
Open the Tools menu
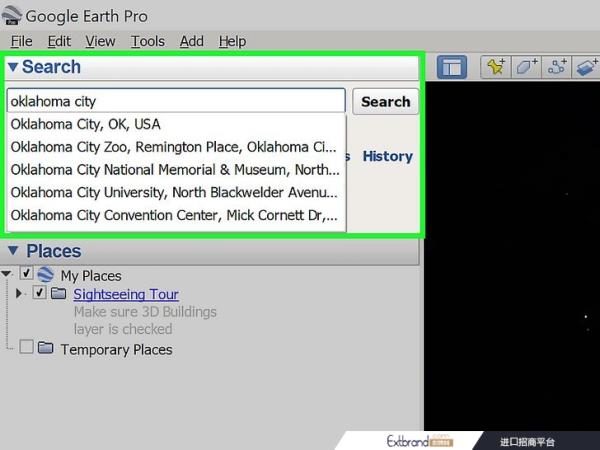tap(148, 41)
